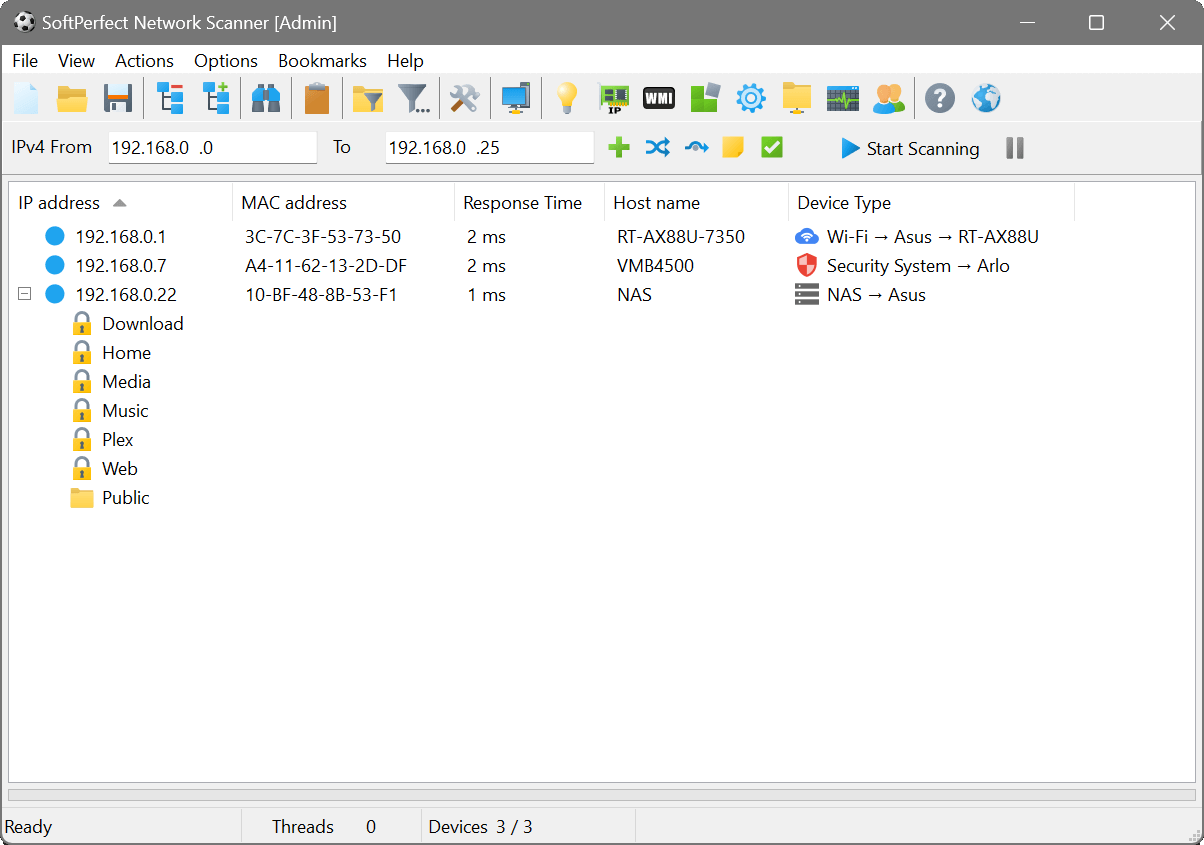Open the scan Options gear icon
Viewport: 1204px width, 845px height.
pyautogui.click(x=751, y=97)
